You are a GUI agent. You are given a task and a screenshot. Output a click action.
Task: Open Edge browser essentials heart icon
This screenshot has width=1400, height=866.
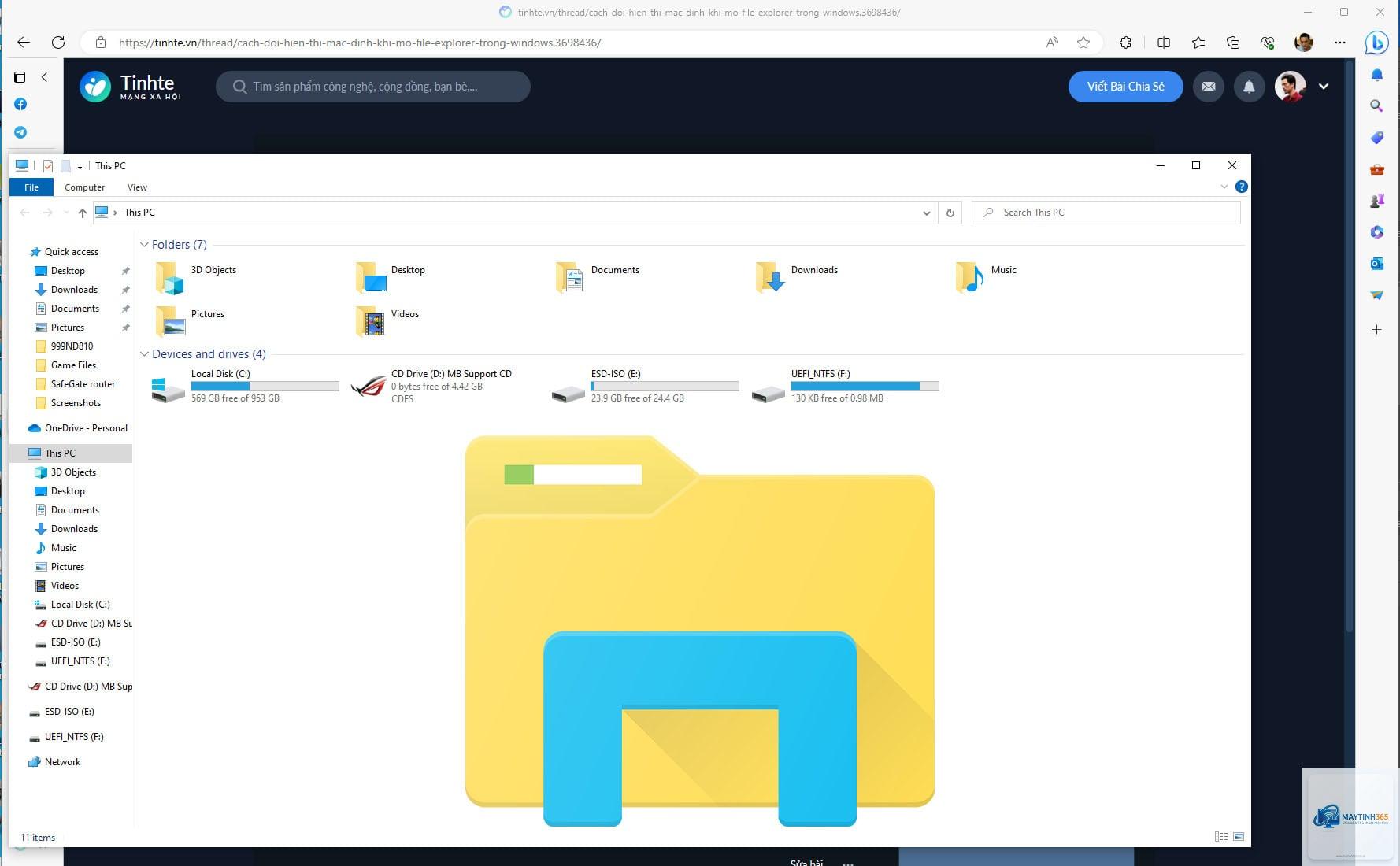pyautogui.click(x=1268, y=43)
